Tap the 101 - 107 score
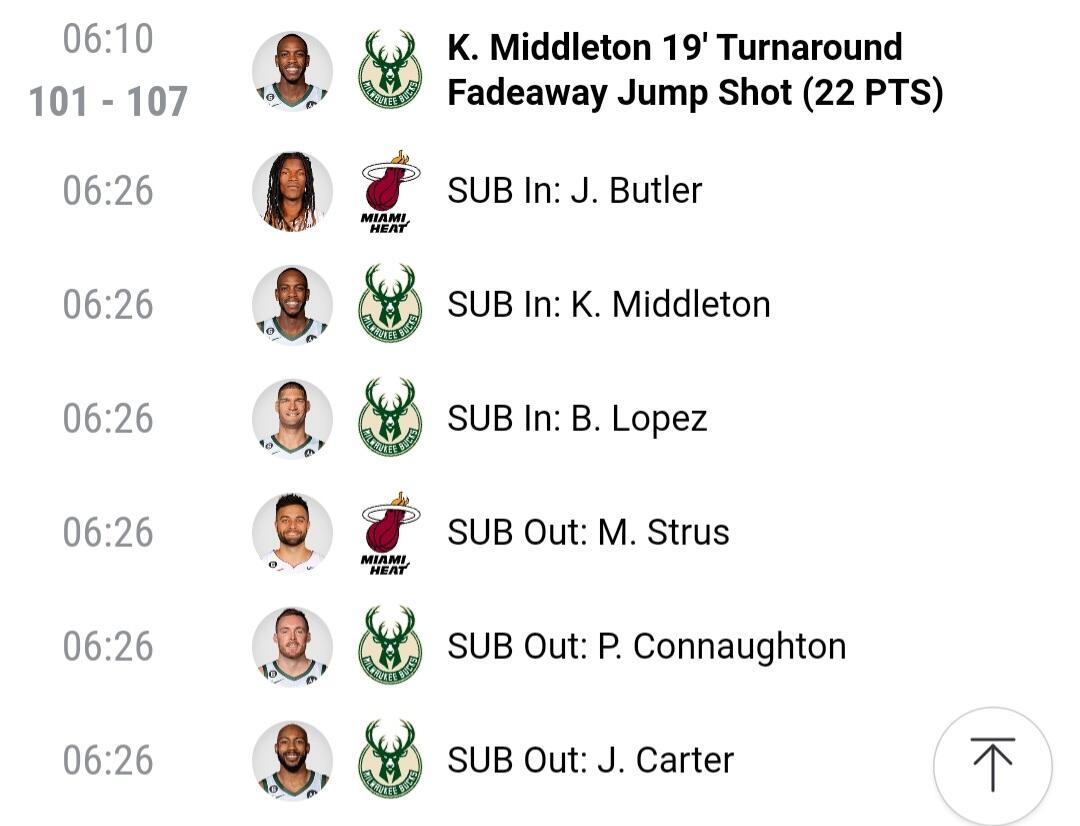 [x=108, y=102]
